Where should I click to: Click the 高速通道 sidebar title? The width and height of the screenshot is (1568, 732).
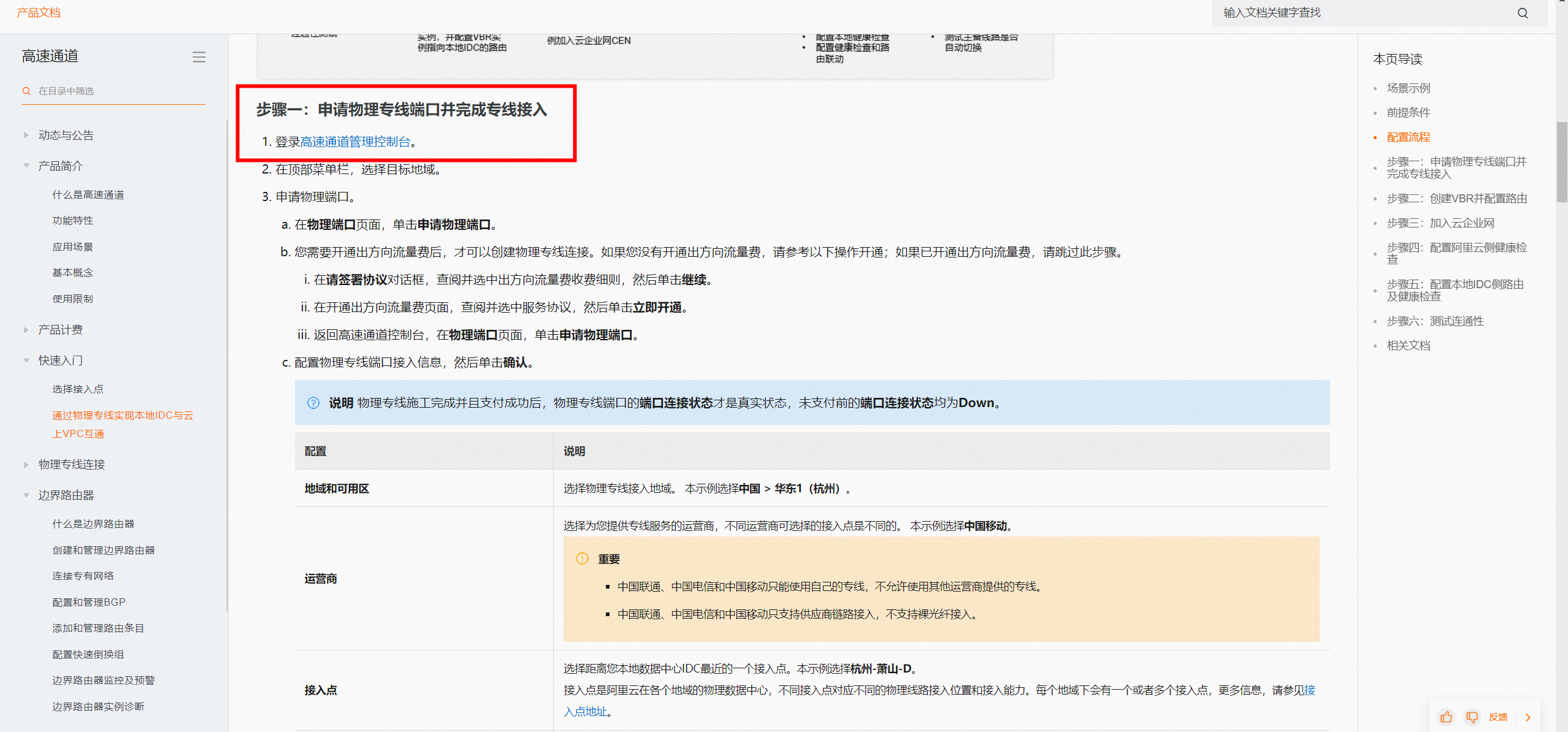tap(50, 56)
